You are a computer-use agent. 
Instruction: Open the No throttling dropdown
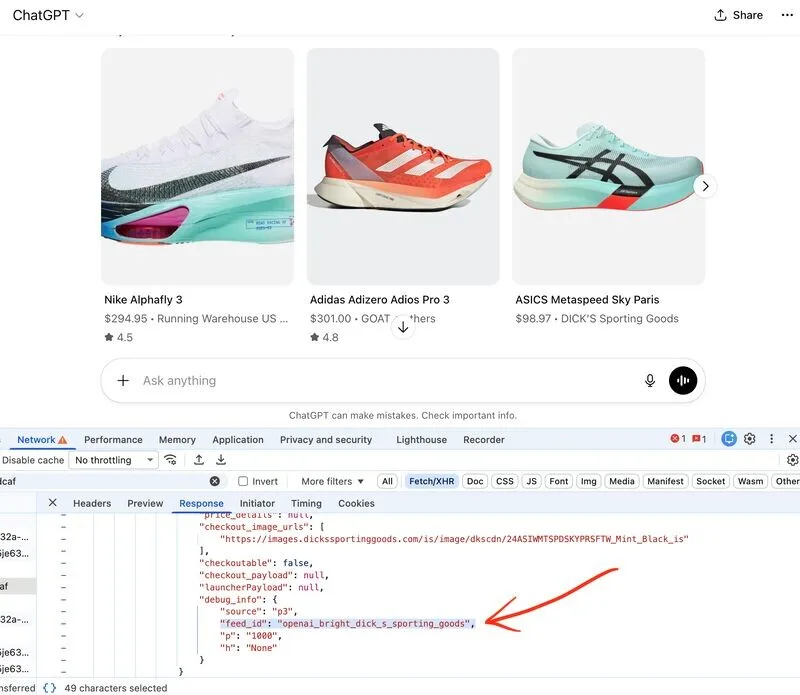[114, 460]
